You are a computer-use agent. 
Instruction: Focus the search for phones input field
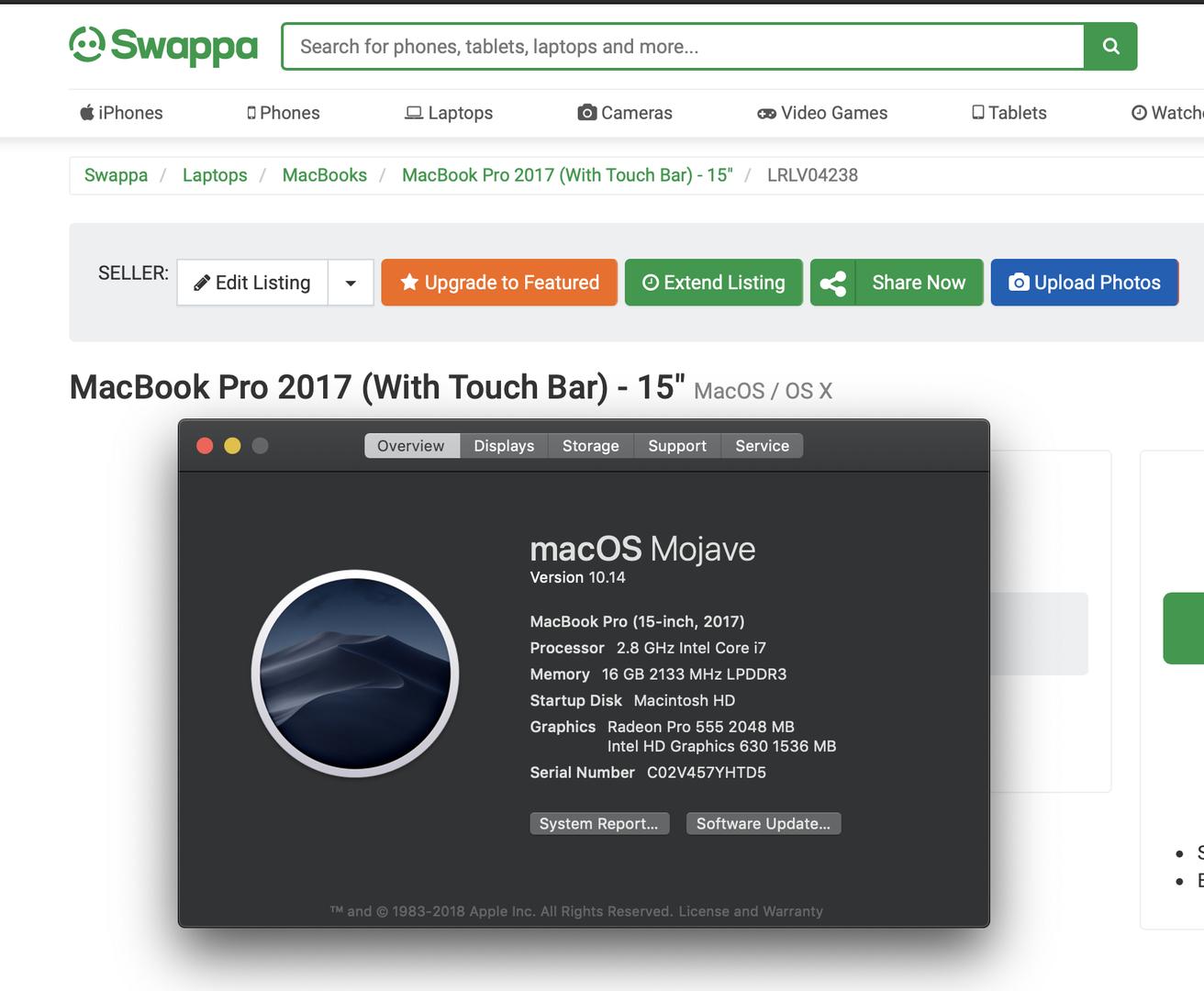683,46
